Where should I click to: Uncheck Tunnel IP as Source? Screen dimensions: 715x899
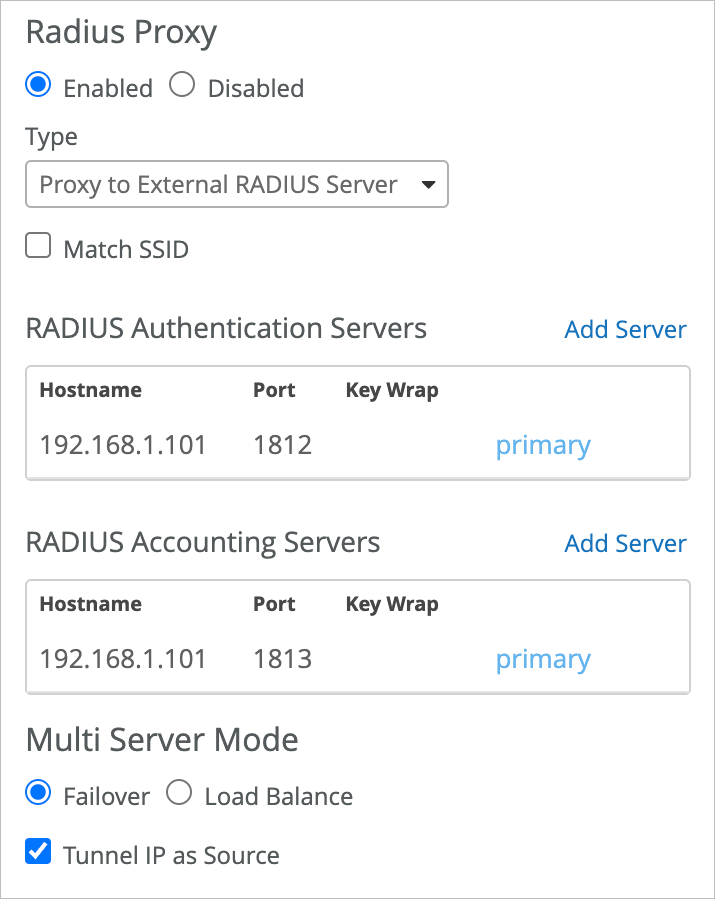(x=39, y=853)
